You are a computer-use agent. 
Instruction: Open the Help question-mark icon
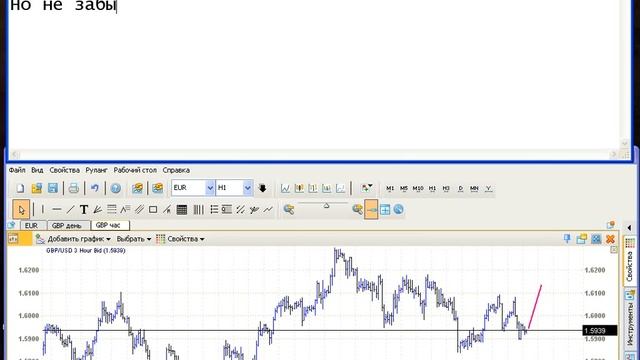116,188
